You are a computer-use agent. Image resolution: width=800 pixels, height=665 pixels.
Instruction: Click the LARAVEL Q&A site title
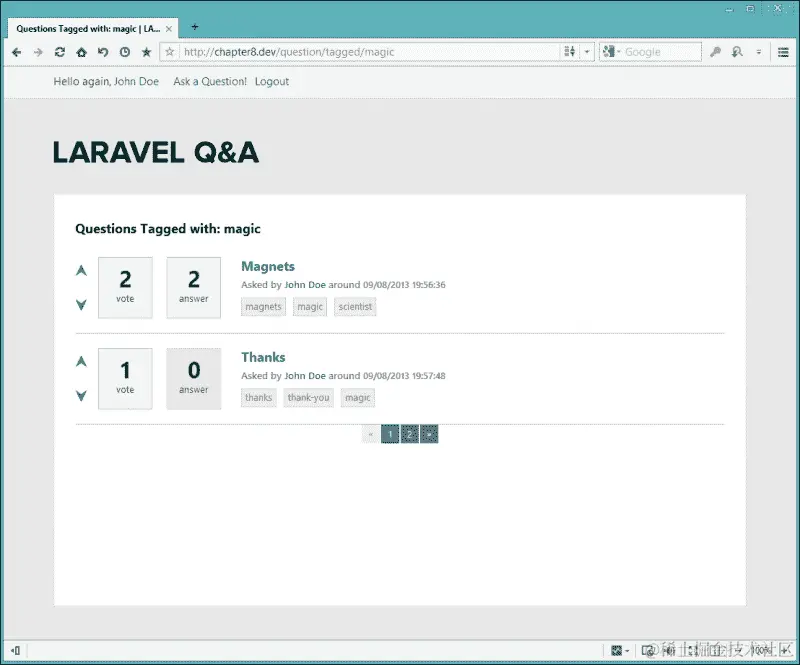156,153
